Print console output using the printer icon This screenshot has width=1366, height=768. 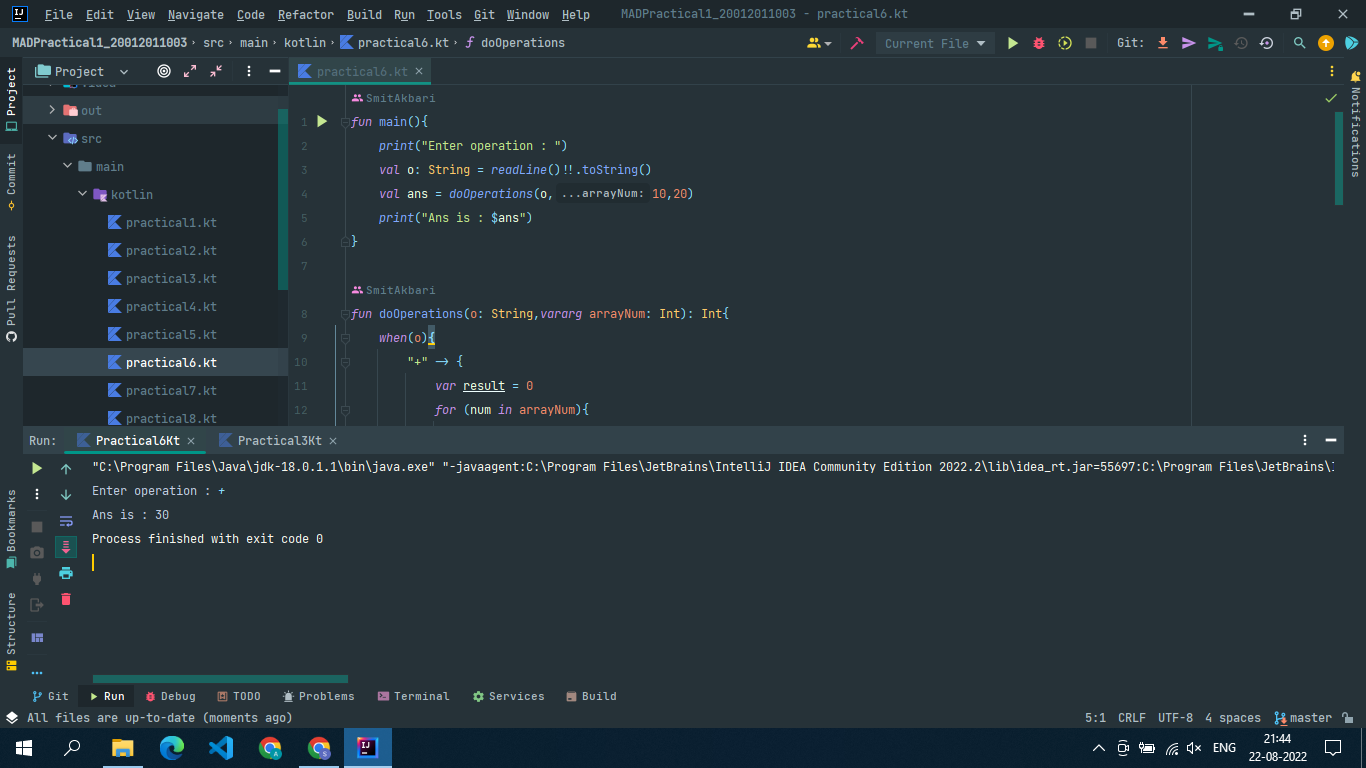point(66,573)
